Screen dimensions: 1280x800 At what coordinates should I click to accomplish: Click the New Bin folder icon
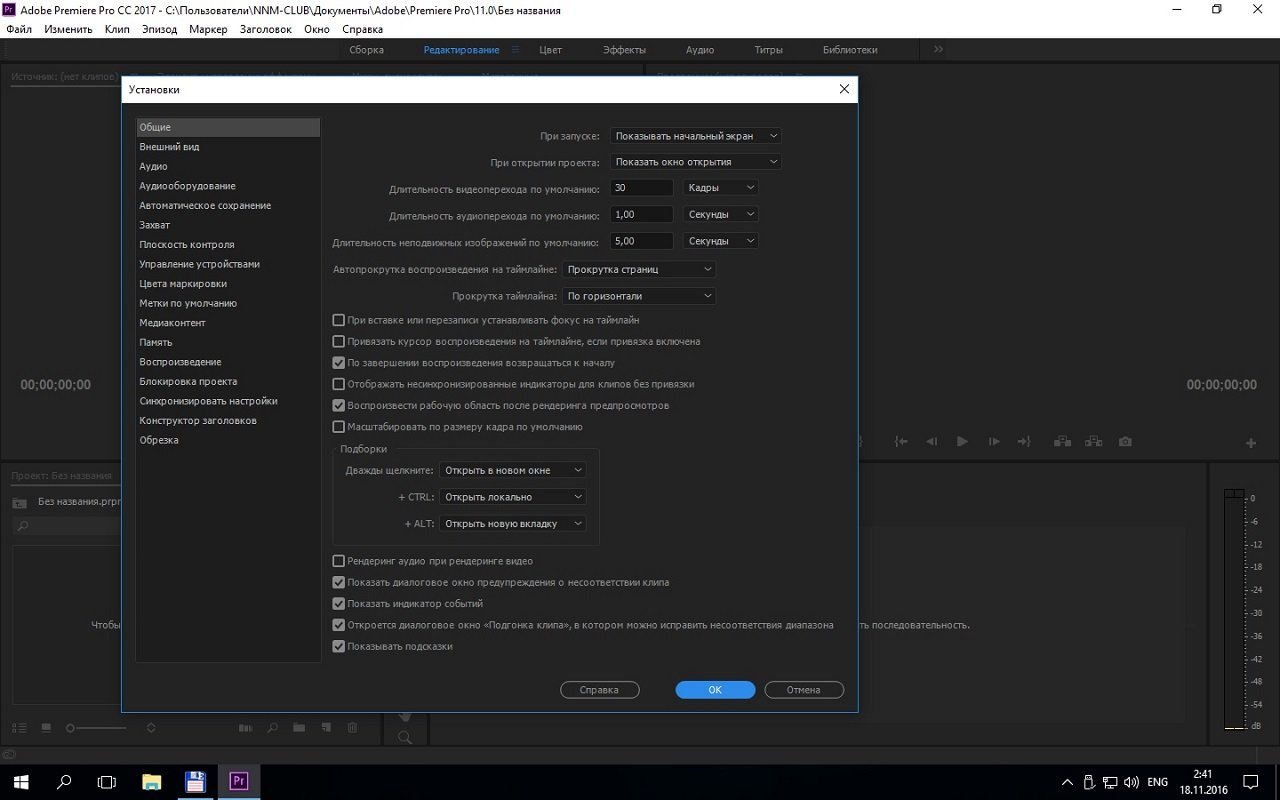tap(298, 728)
